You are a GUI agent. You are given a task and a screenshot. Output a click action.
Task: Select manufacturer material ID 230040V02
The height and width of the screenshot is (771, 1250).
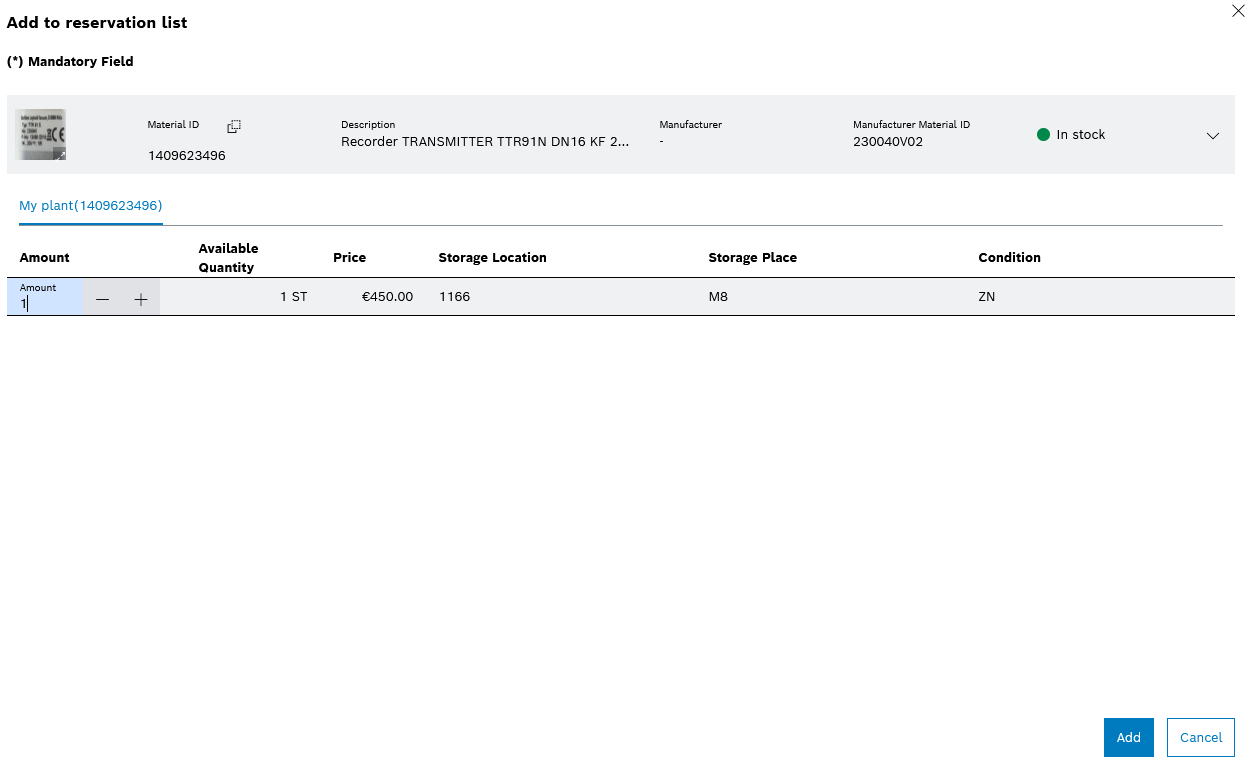888,141
